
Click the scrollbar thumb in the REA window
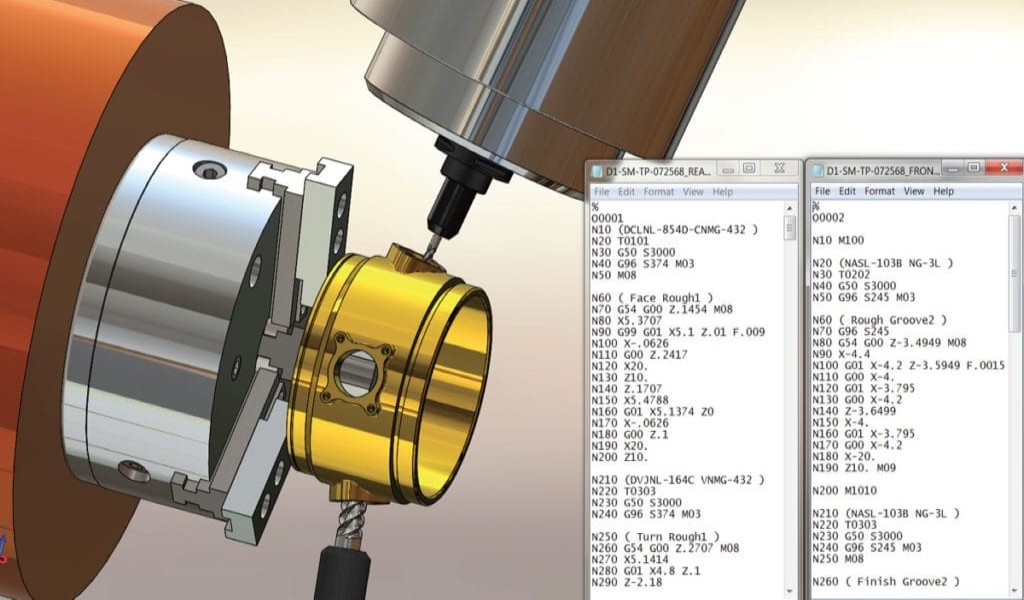[x=791, y=228]
